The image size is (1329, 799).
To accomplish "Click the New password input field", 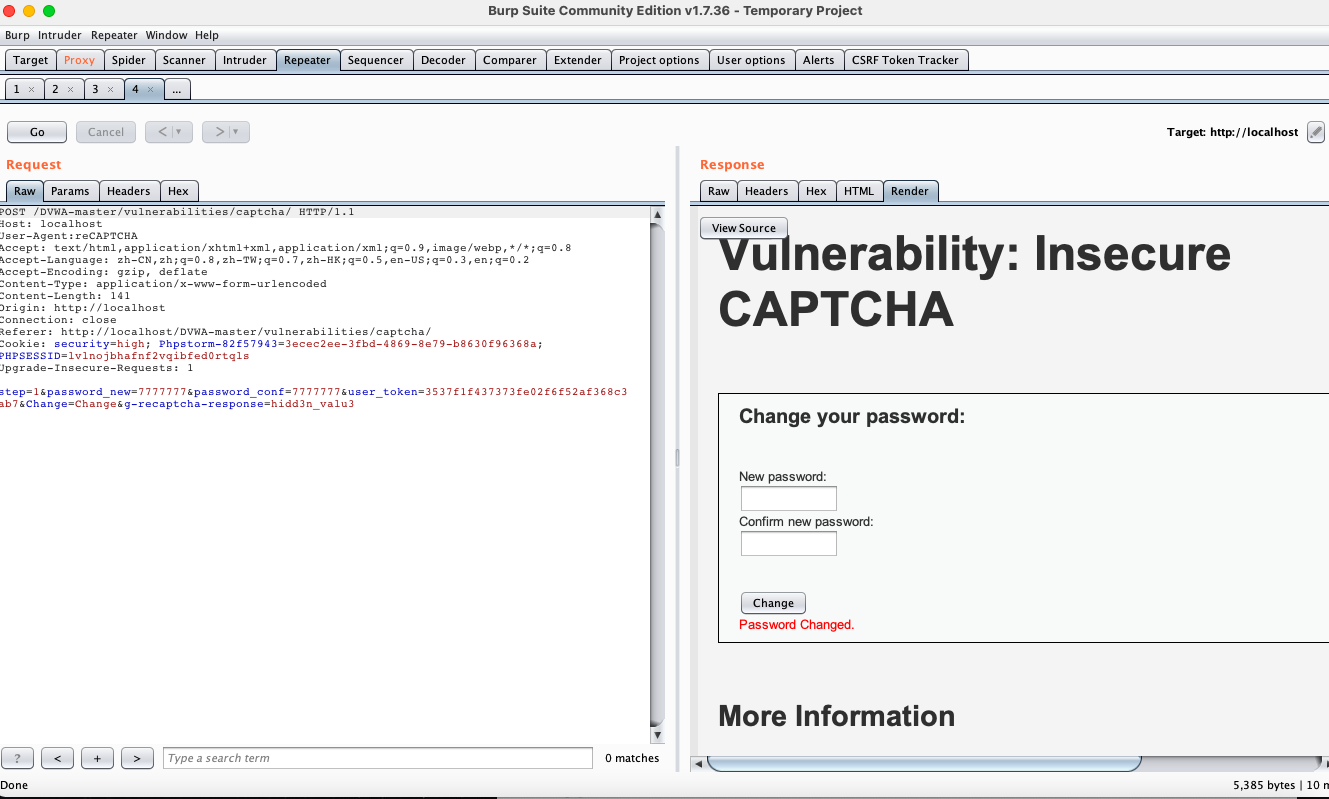I will (788, 498).
